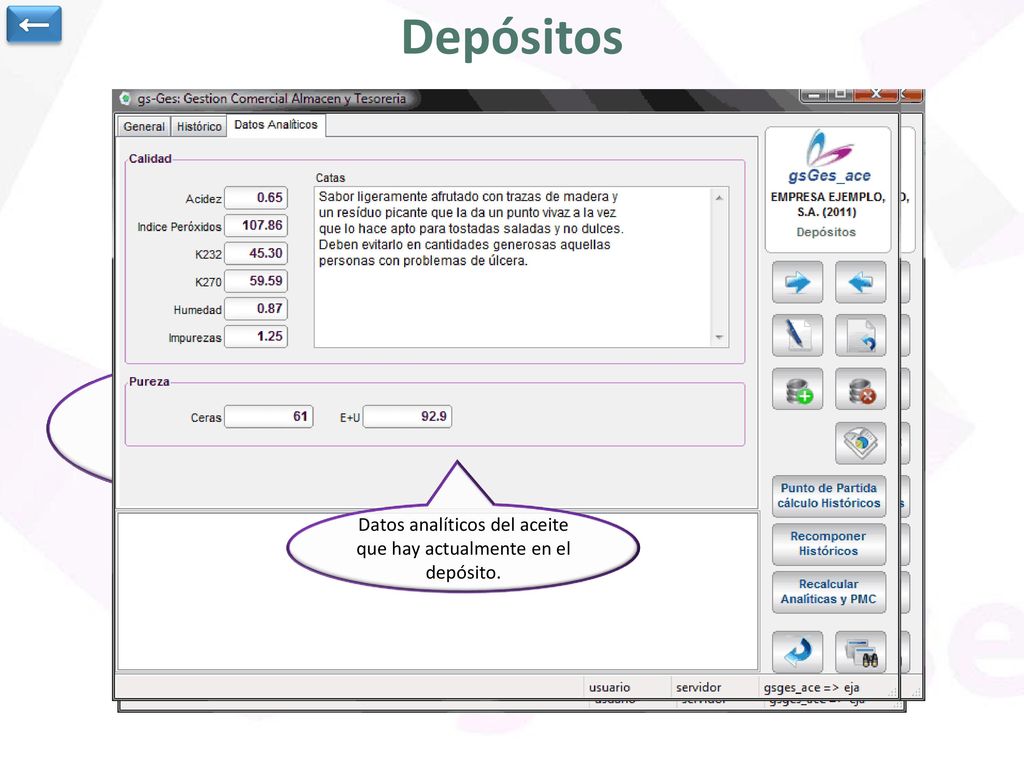The width and height of the screenshot is (1024, 768).
Task: Click Punto de Partida cálculo Históricos button
Action: coord(829,496)
